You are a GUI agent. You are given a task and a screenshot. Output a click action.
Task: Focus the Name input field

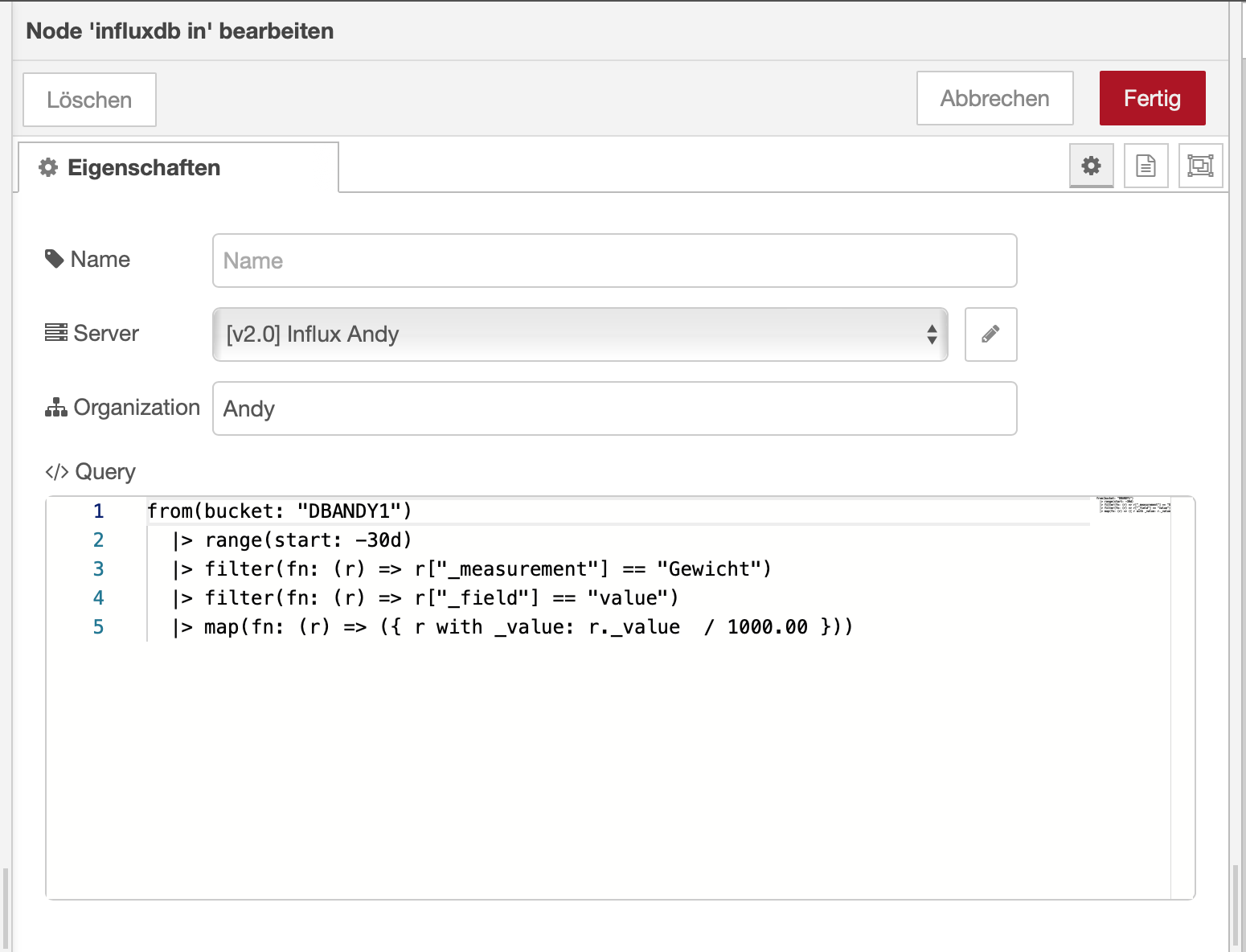(x=614, y=261)
